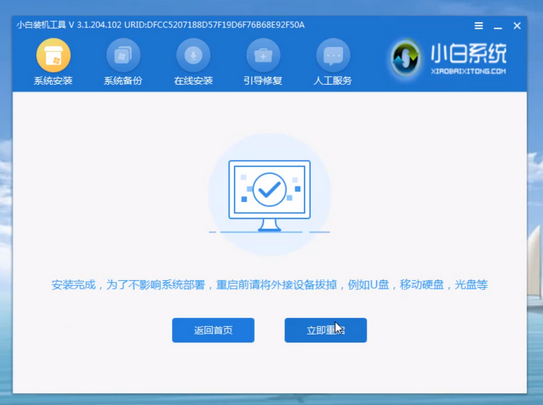This screenshot has width=543, height=405.
Task: Select the 人工服务 text label
Action: click(x=333, y=81)
